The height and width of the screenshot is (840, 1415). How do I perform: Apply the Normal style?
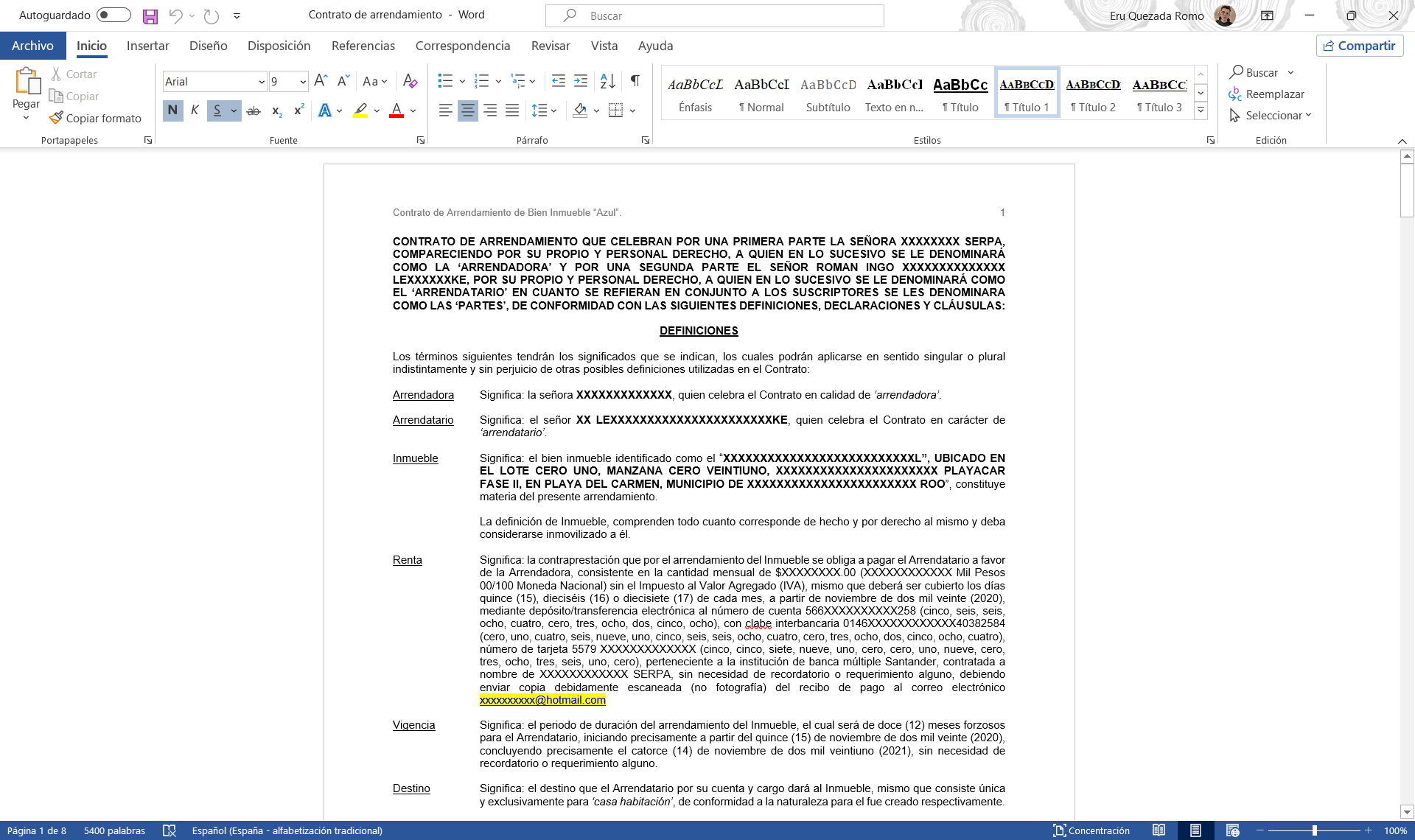pyautogui.click(x=761, y=94)
